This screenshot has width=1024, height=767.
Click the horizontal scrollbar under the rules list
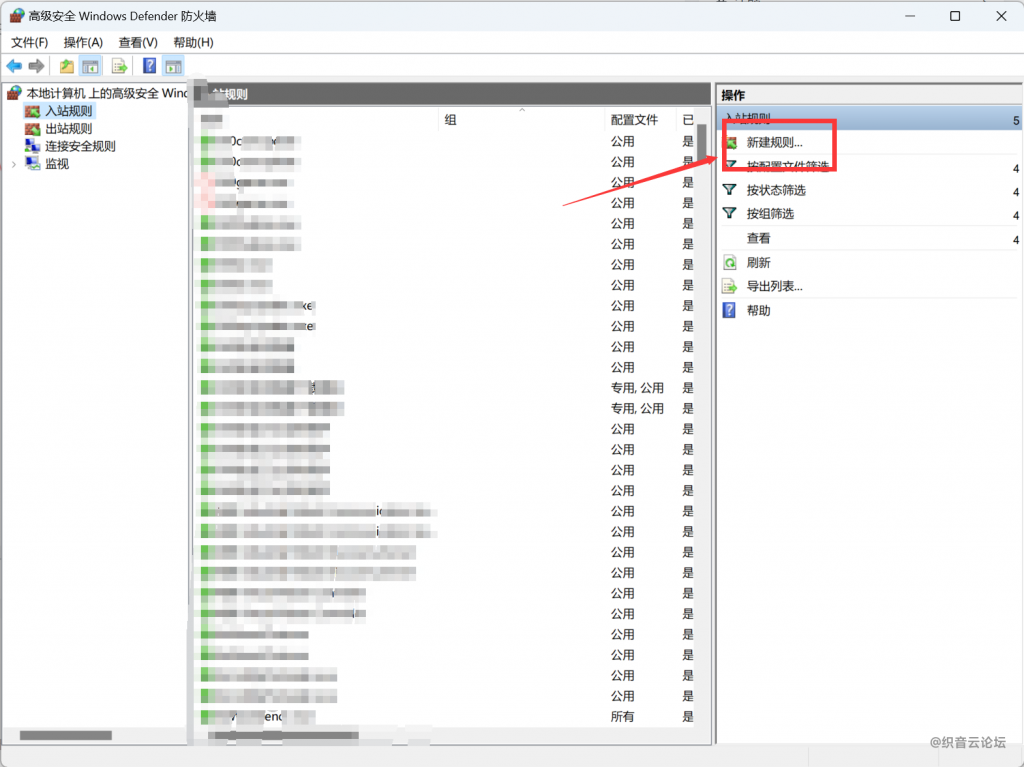pos(283,736)
